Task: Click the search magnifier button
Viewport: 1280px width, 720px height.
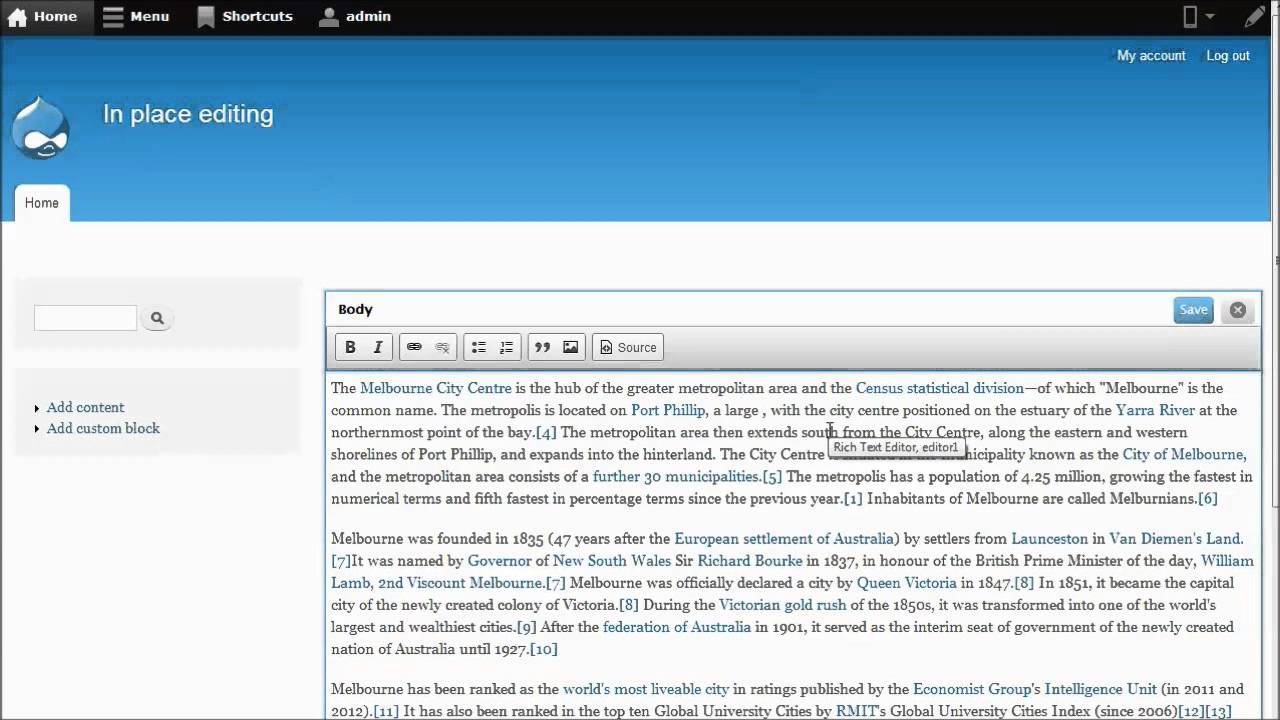Action: pos(157,318)
